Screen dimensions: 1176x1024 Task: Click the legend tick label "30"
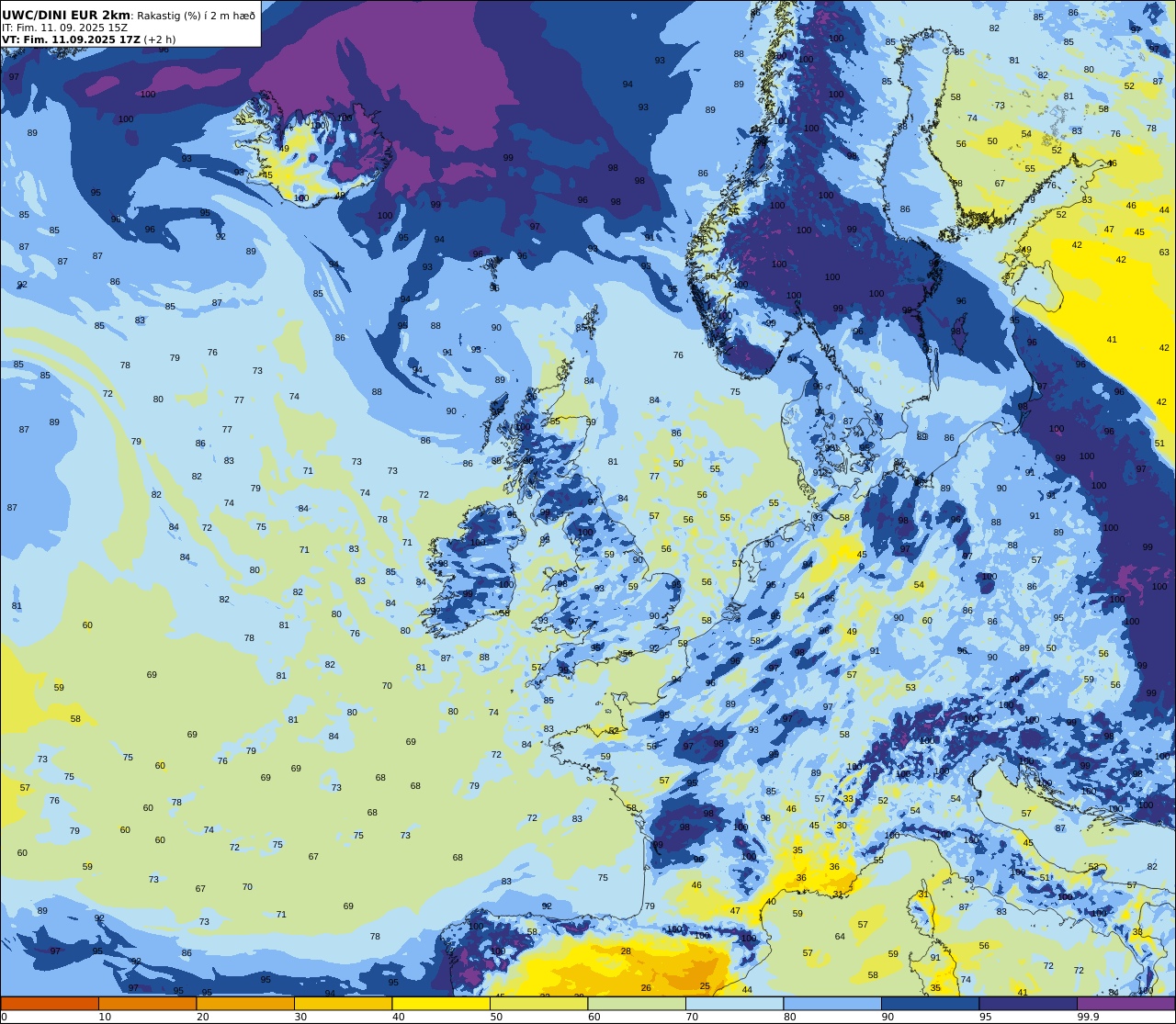click(x=300, y=1017)
